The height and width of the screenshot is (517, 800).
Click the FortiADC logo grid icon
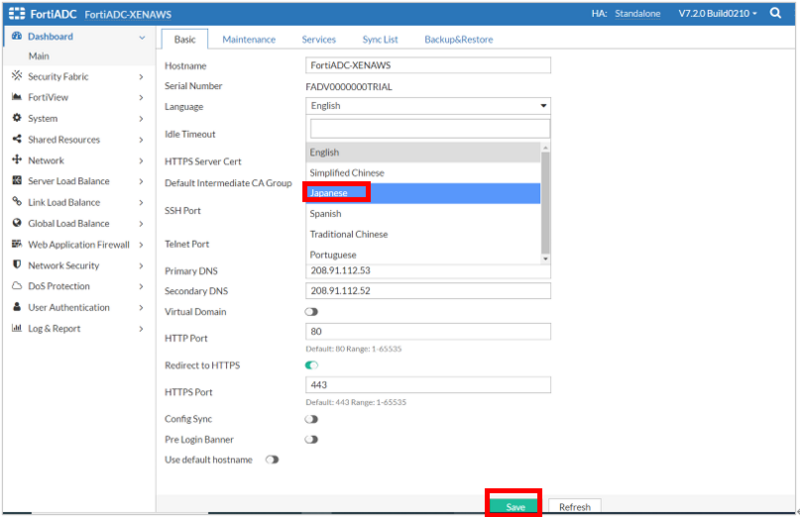[17, 14]
